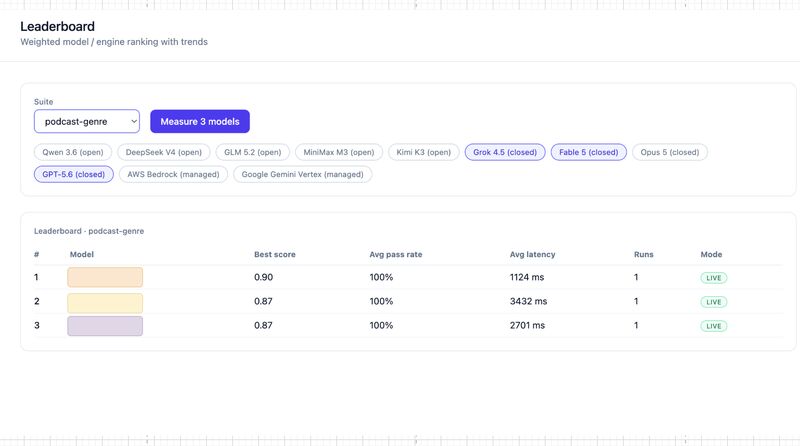800x446 pixels.
Task: Select the Google Gemini Vertex (managed) chip
Action: coord(303,174)
